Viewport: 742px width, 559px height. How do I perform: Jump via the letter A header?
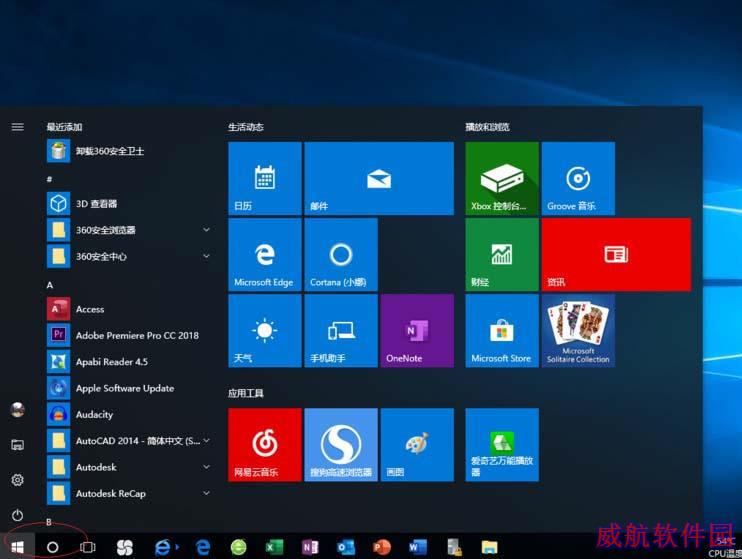(x=50, y=285)
